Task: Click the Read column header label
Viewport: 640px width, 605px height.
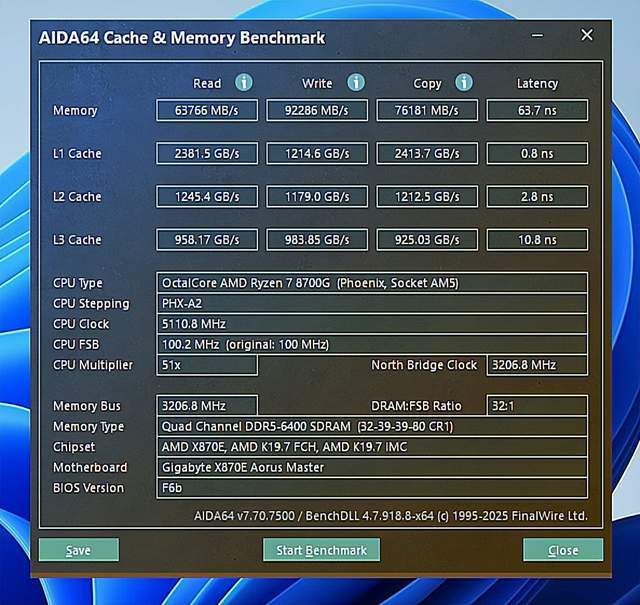Action: (207, 84)
